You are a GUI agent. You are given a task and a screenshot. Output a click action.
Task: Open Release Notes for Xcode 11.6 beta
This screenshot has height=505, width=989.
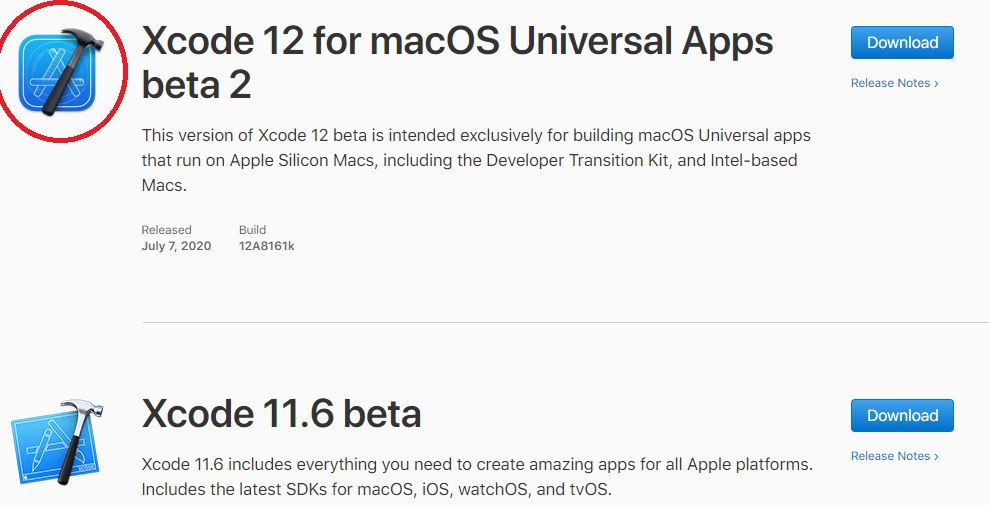tap(890, 456)
